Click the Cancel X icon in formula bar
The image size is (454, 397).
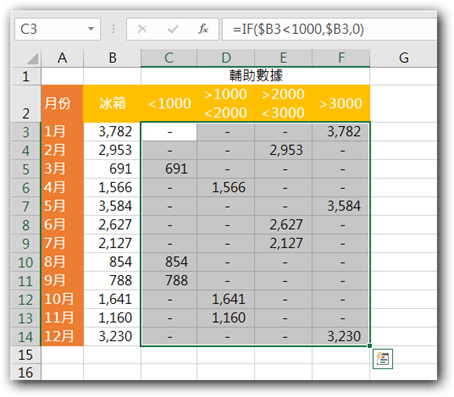[x=142, y=29]
